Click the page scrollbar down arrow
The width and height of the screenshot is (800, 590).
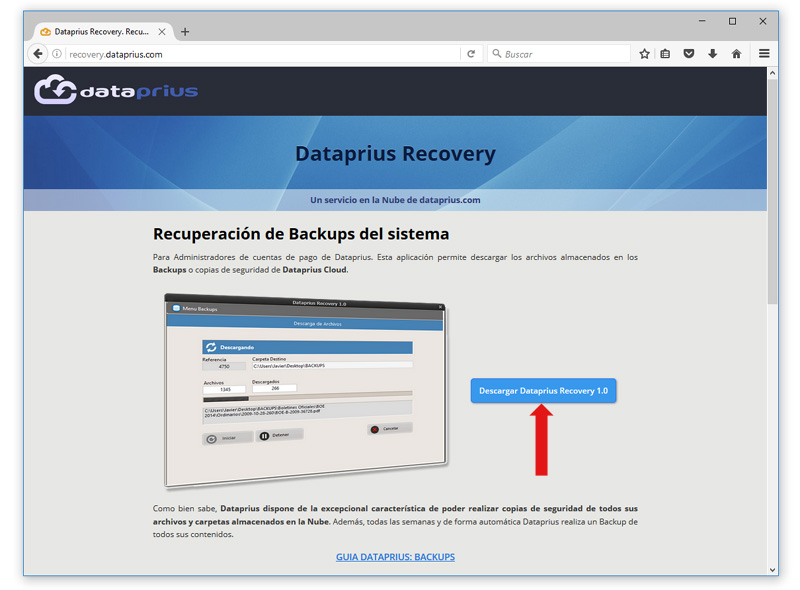click(x=772, y=570)
